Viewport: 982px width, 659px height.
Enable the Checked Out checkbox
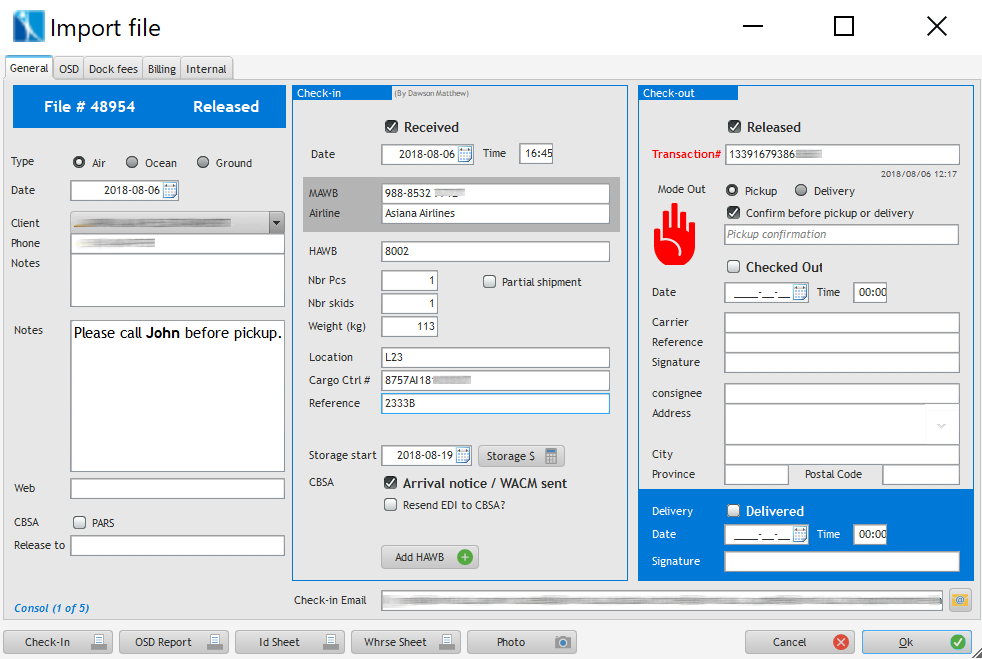[x=733, y=267]
